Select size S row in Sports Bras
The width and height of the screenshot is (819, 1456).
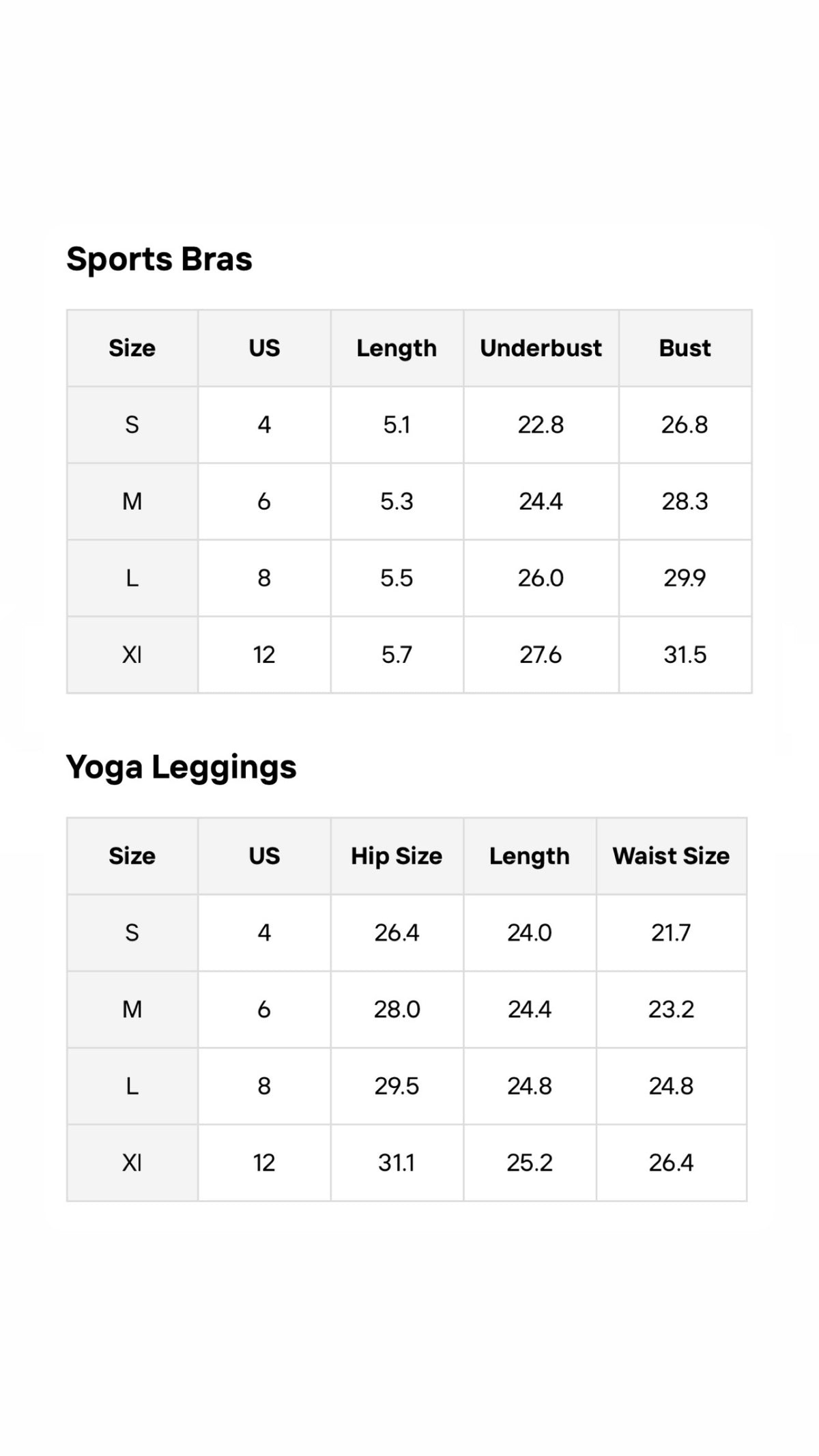tap(409, 425)
